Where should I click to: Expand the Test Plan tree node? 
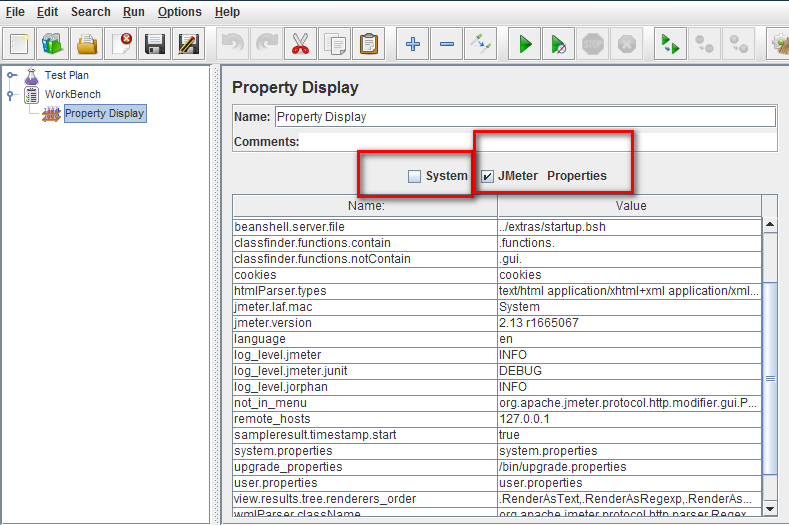coord(11,76)
